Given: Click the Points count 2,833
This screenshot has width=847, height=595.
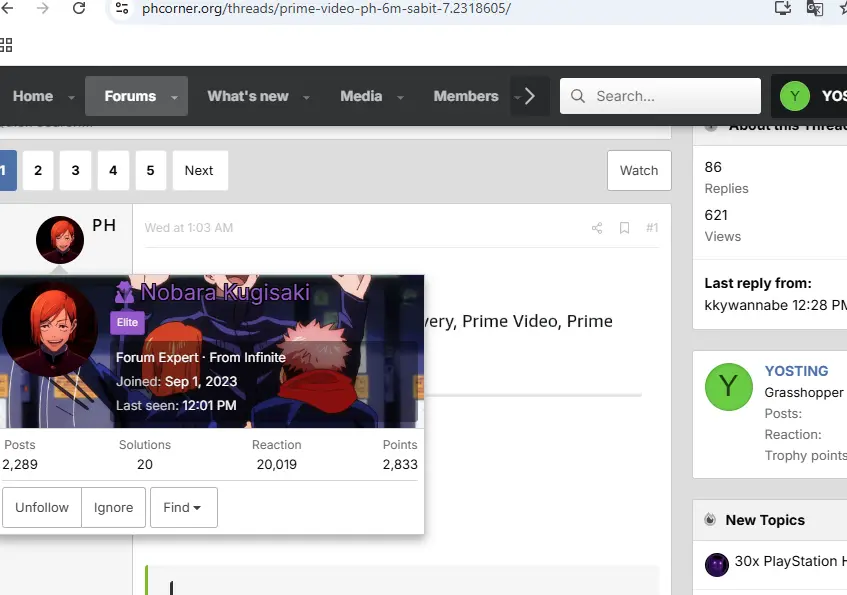Looking at the screenshot, I should click(400, 464).
